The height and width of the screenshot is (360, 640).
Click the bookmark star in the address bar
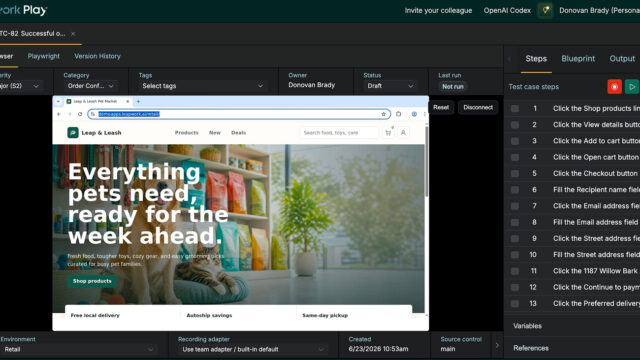pos(383,114)
